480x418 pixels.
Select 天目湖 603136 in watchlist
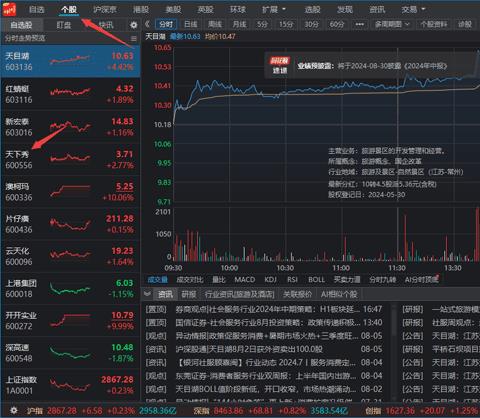click(x=70, y=61)
